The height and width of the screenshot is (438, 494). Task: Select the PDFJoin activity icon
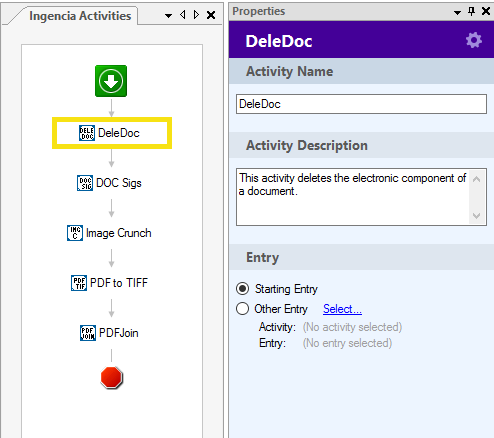[88, 333]
